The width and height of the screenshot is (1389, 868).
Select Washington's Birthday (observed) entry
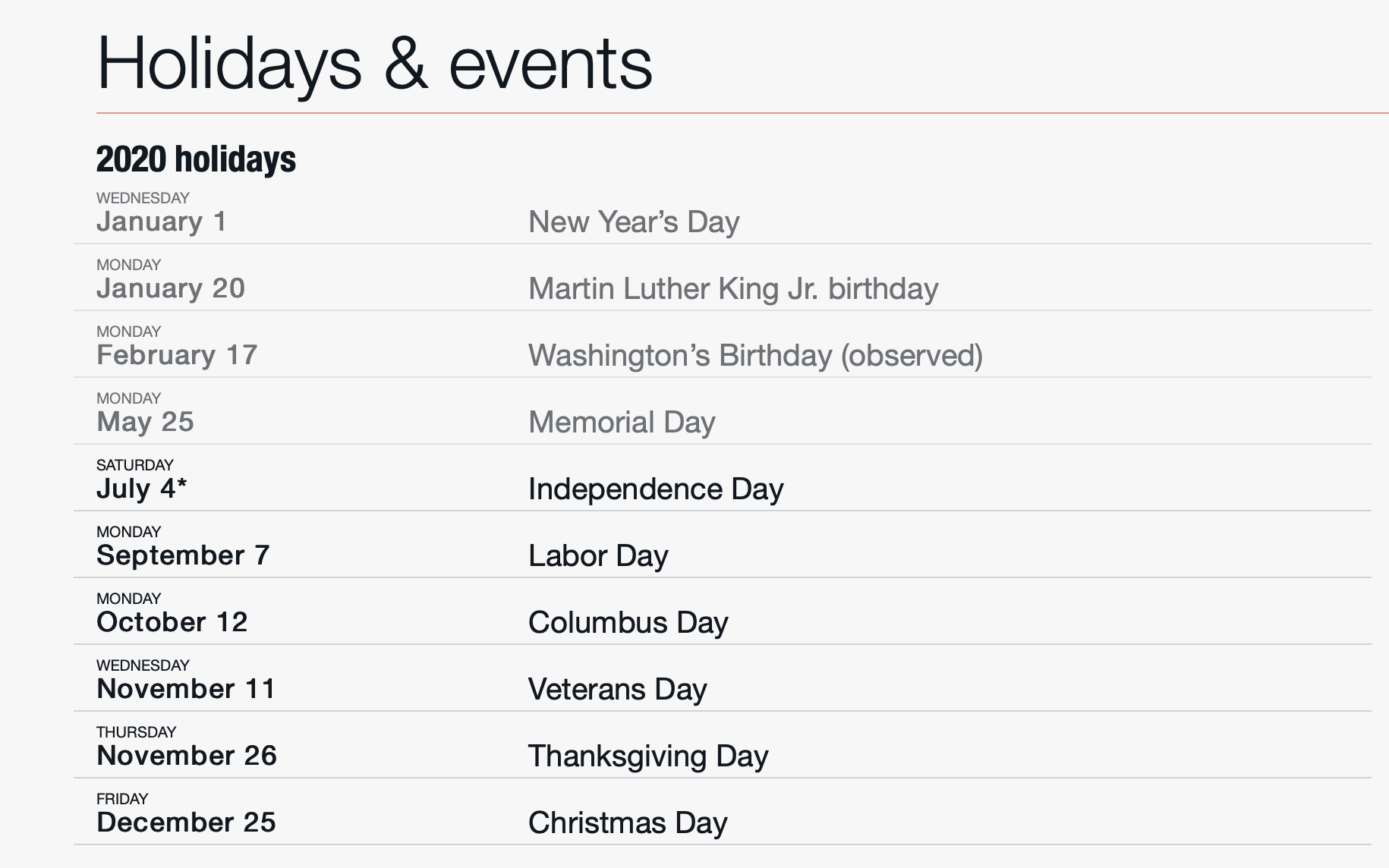[755, 356]
